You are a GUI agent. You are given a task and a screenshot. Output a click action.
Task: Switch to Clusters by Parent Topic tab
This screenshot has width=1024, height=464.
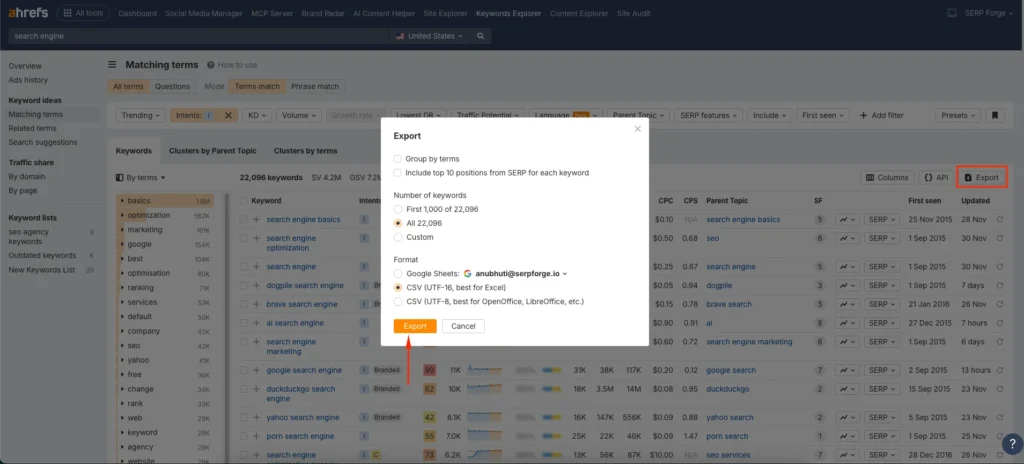click(x=212, y=151)
